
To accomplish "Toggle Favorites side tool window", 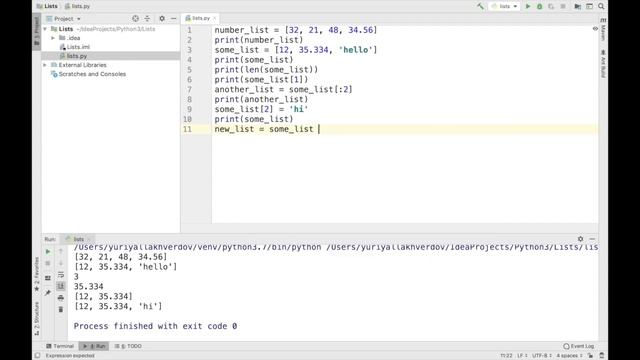I will click(37, 274).
